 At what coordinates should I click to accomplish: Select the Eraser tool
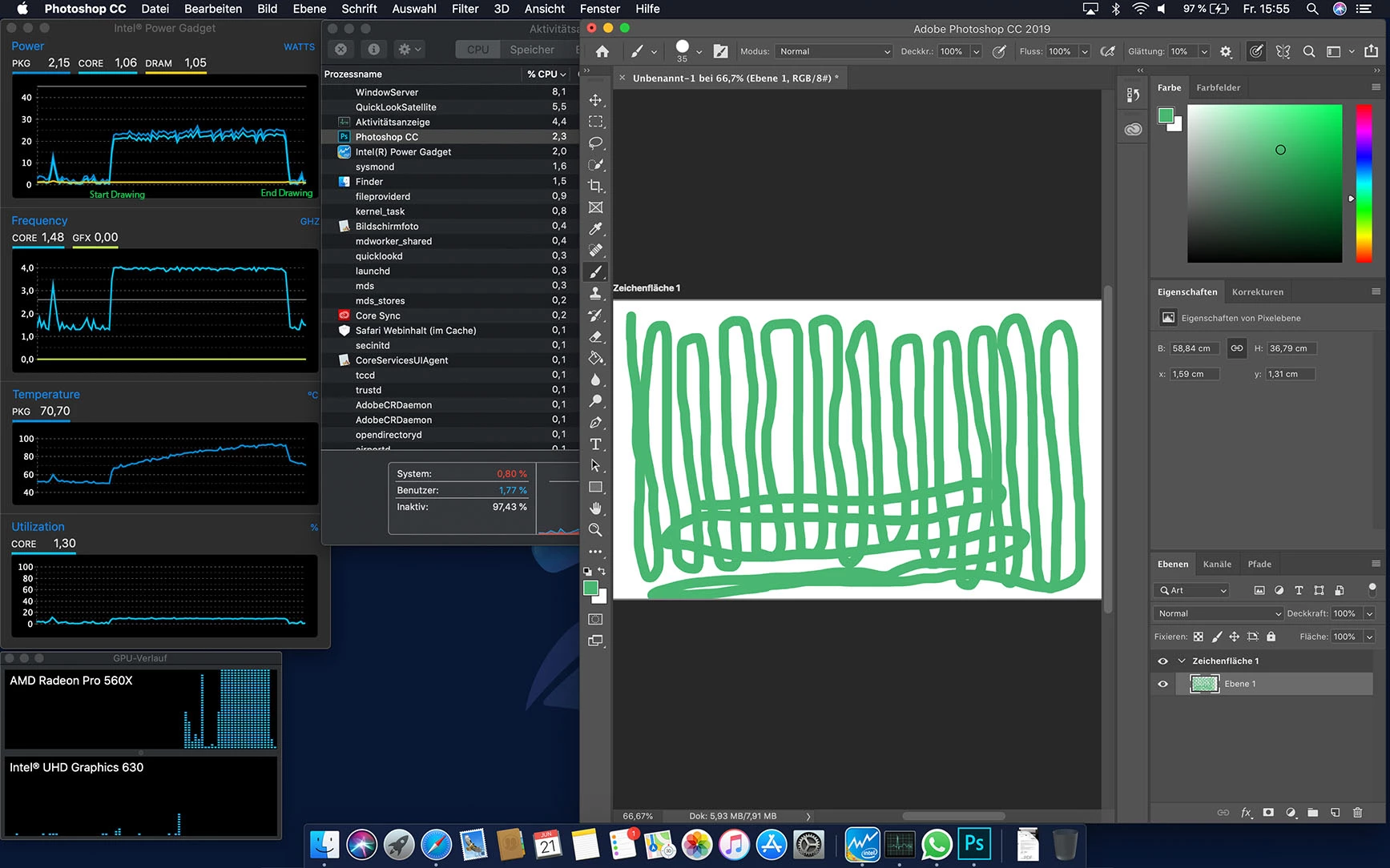point(595,337)
